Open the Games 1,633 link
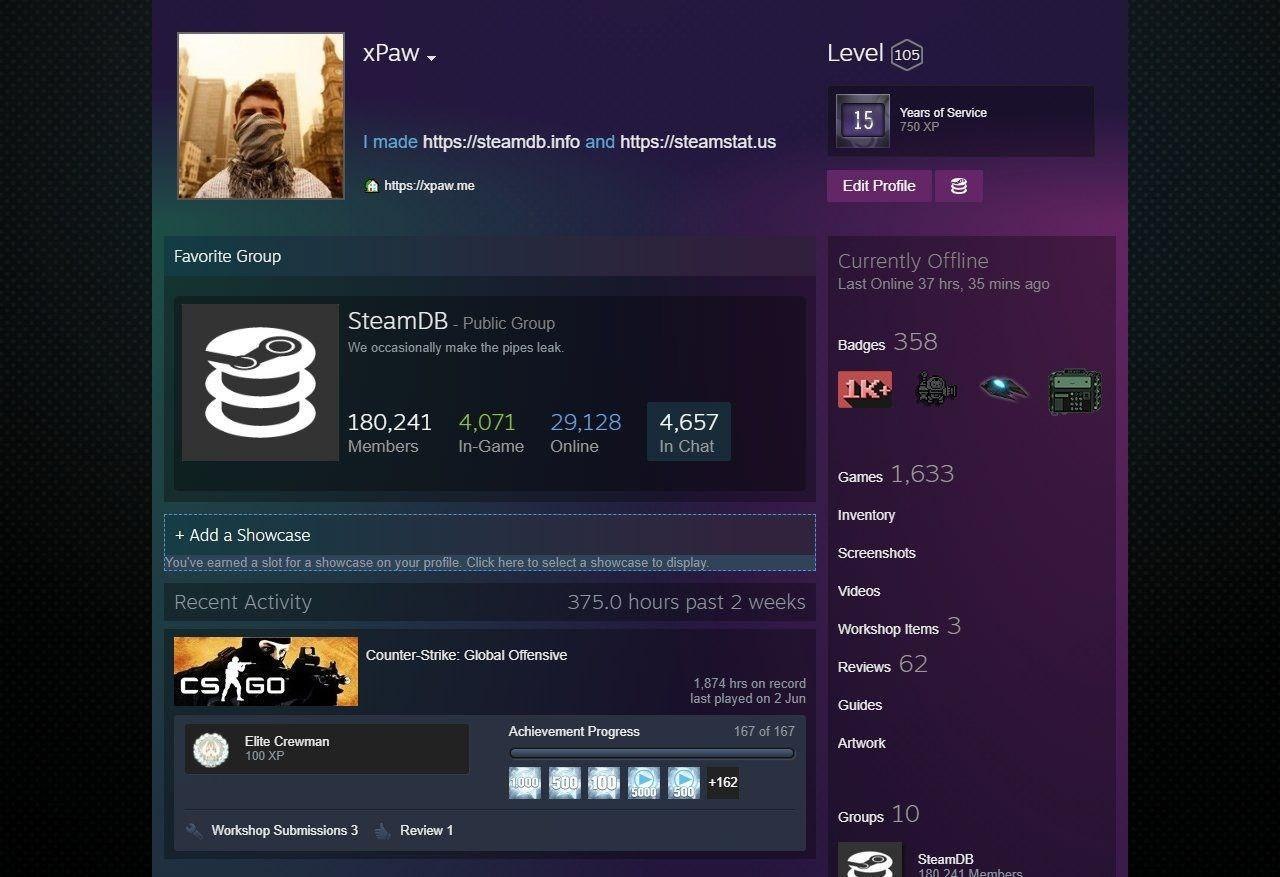This screenshot has height=877, width=1280. pos(896,474)
